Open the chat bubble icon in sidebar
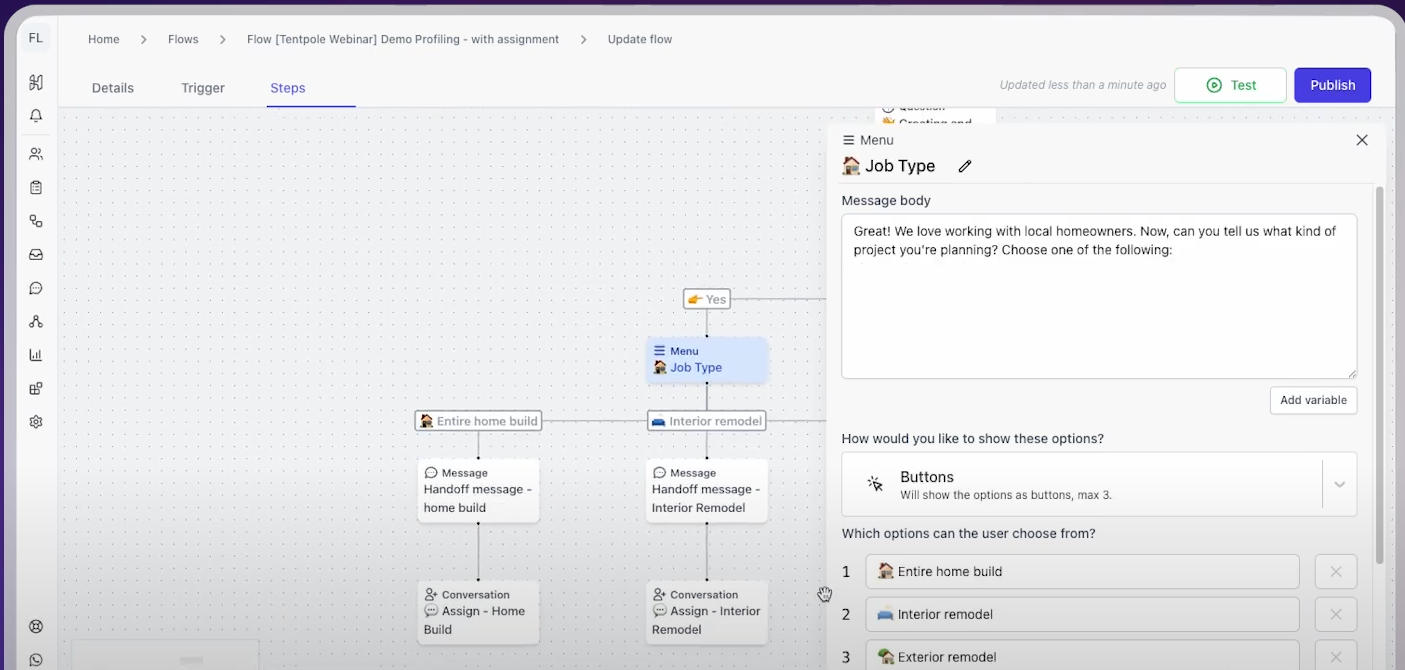This screenshot has width=1405, height=670. pos(36,288)
